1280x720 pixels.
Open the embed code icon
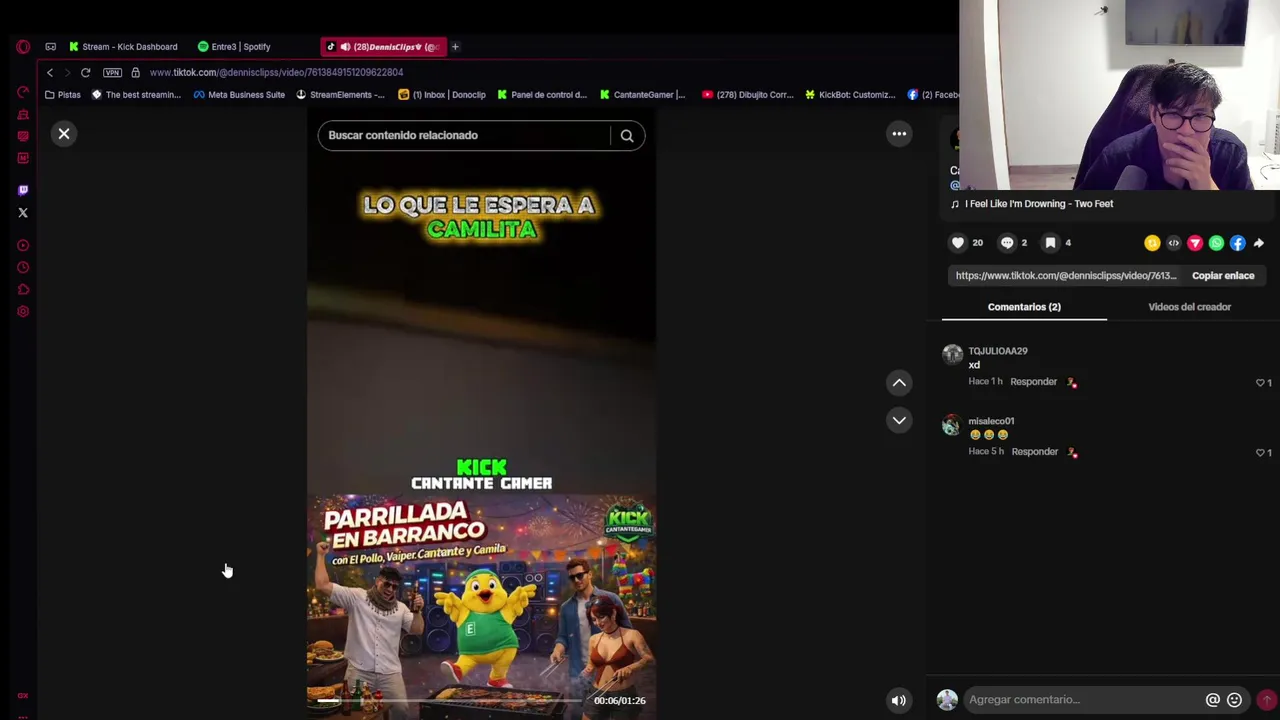pos(1174,243)
